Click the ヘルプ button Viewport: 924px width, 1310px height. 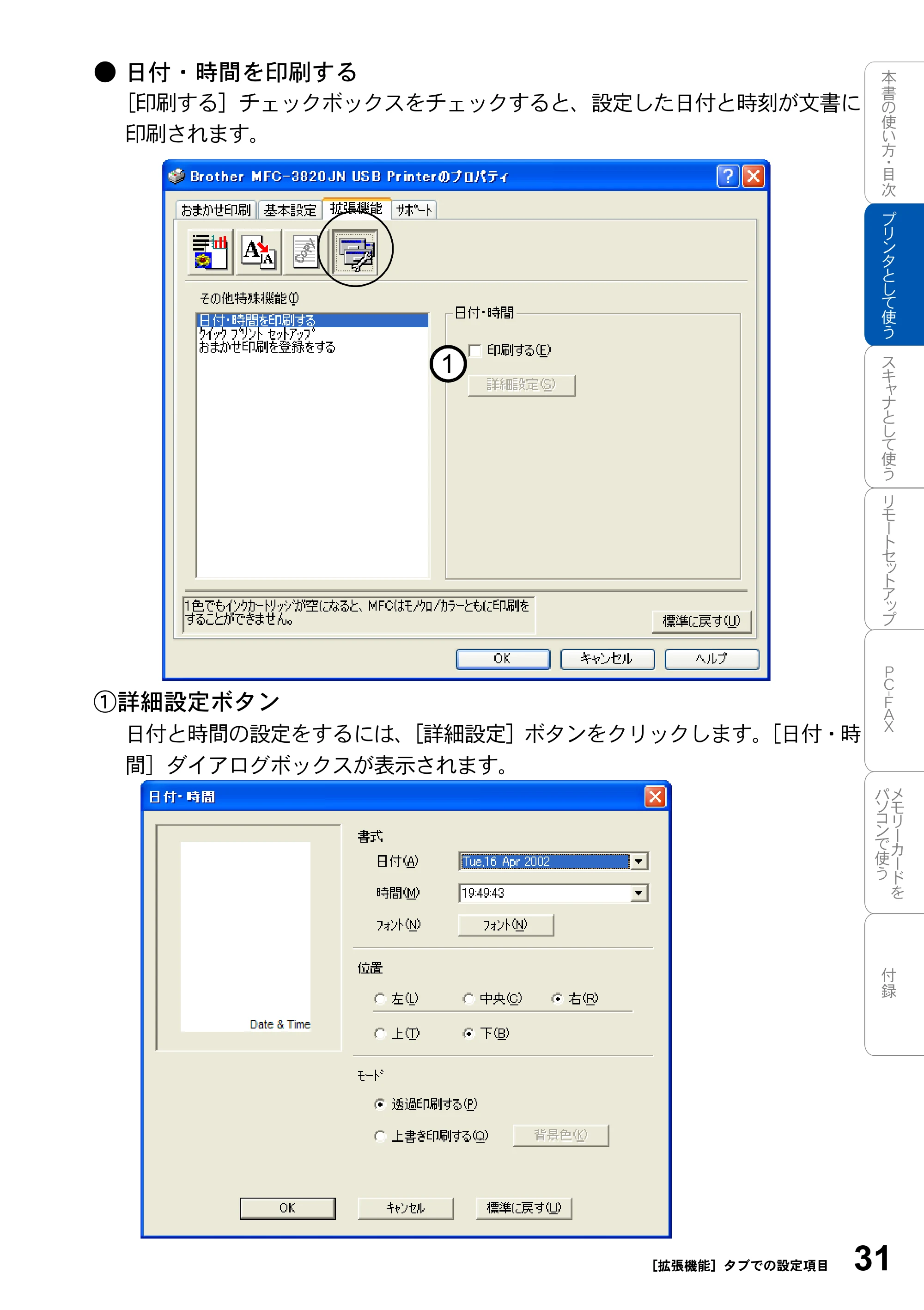pyautogui.click(x=712, y=659)
